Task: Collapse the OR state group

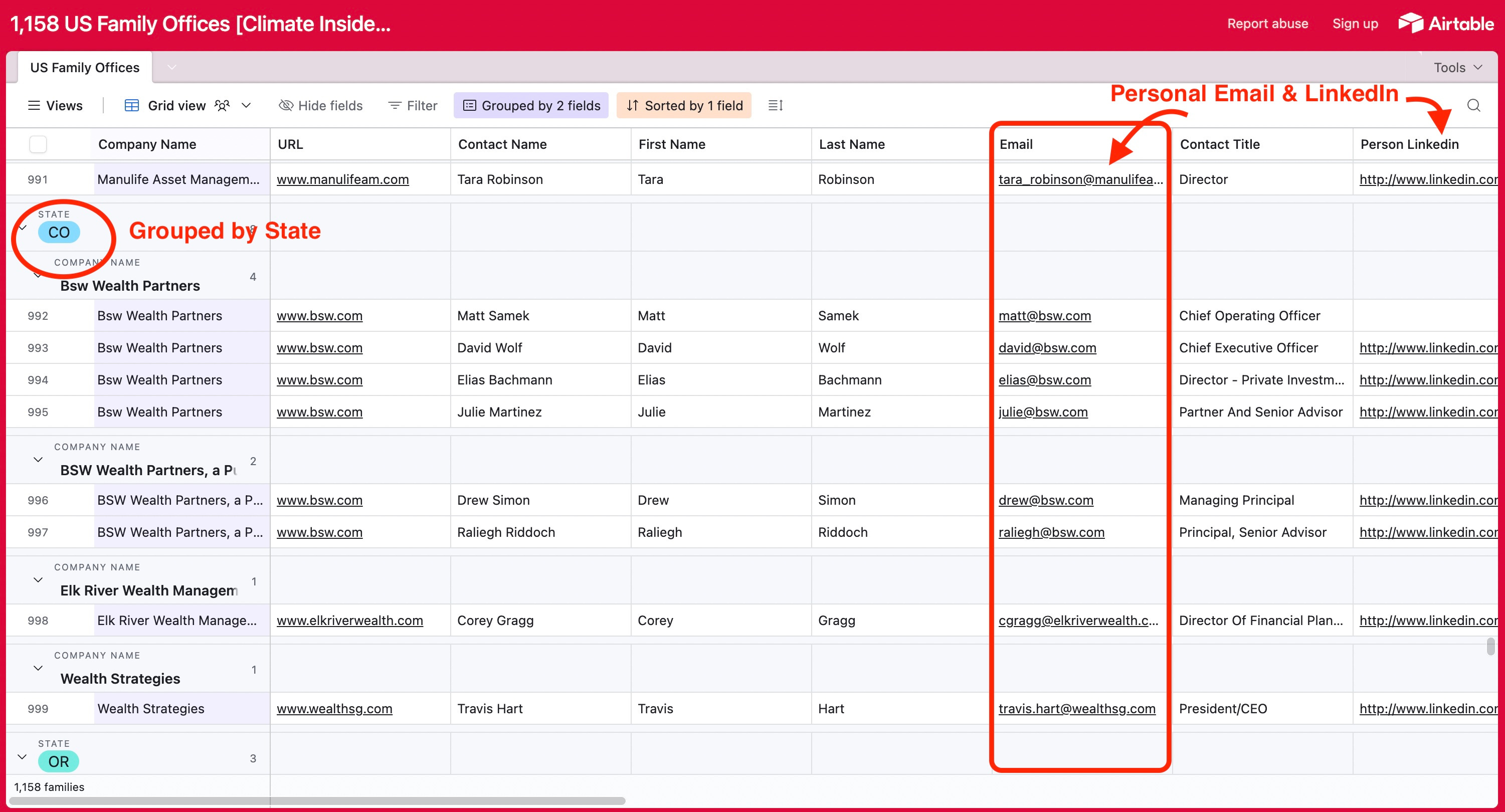Action: tap(22, 757)
